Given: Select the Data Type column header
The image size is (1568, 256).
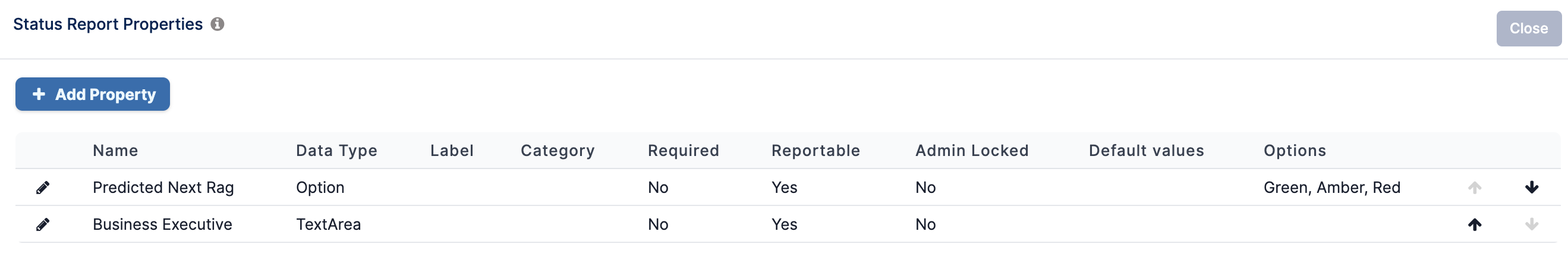Looking at the screenshot, I should point(336,151).
